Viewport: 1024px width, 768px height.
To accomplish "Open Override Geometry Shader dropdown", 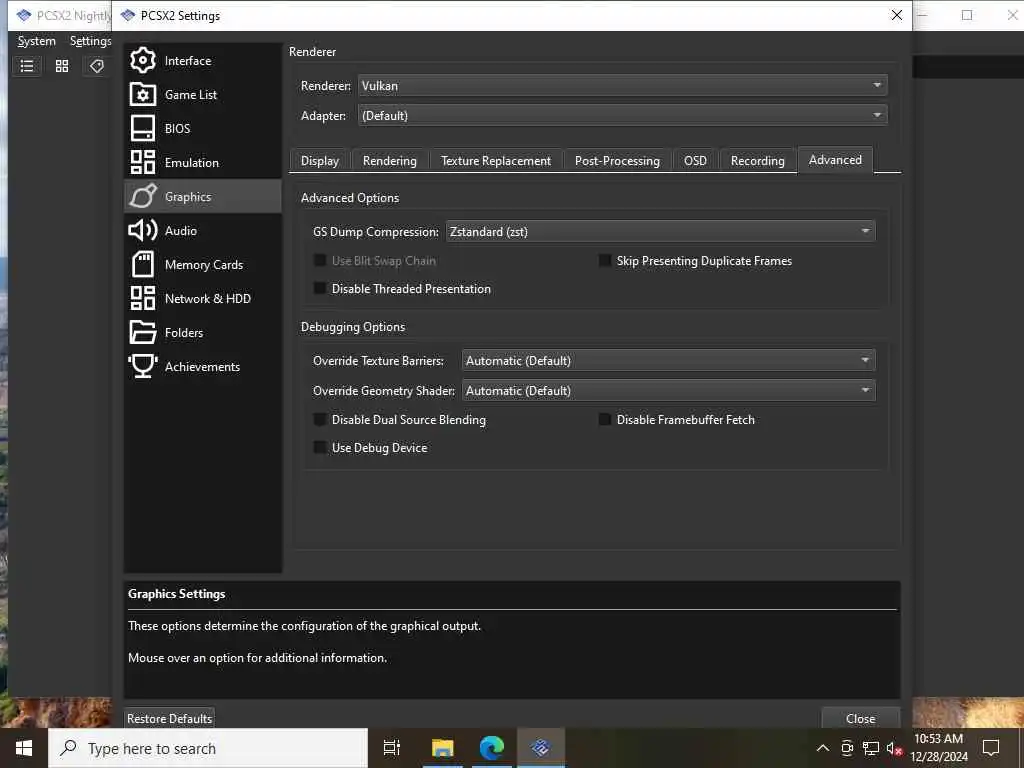I will click(668, 391).
